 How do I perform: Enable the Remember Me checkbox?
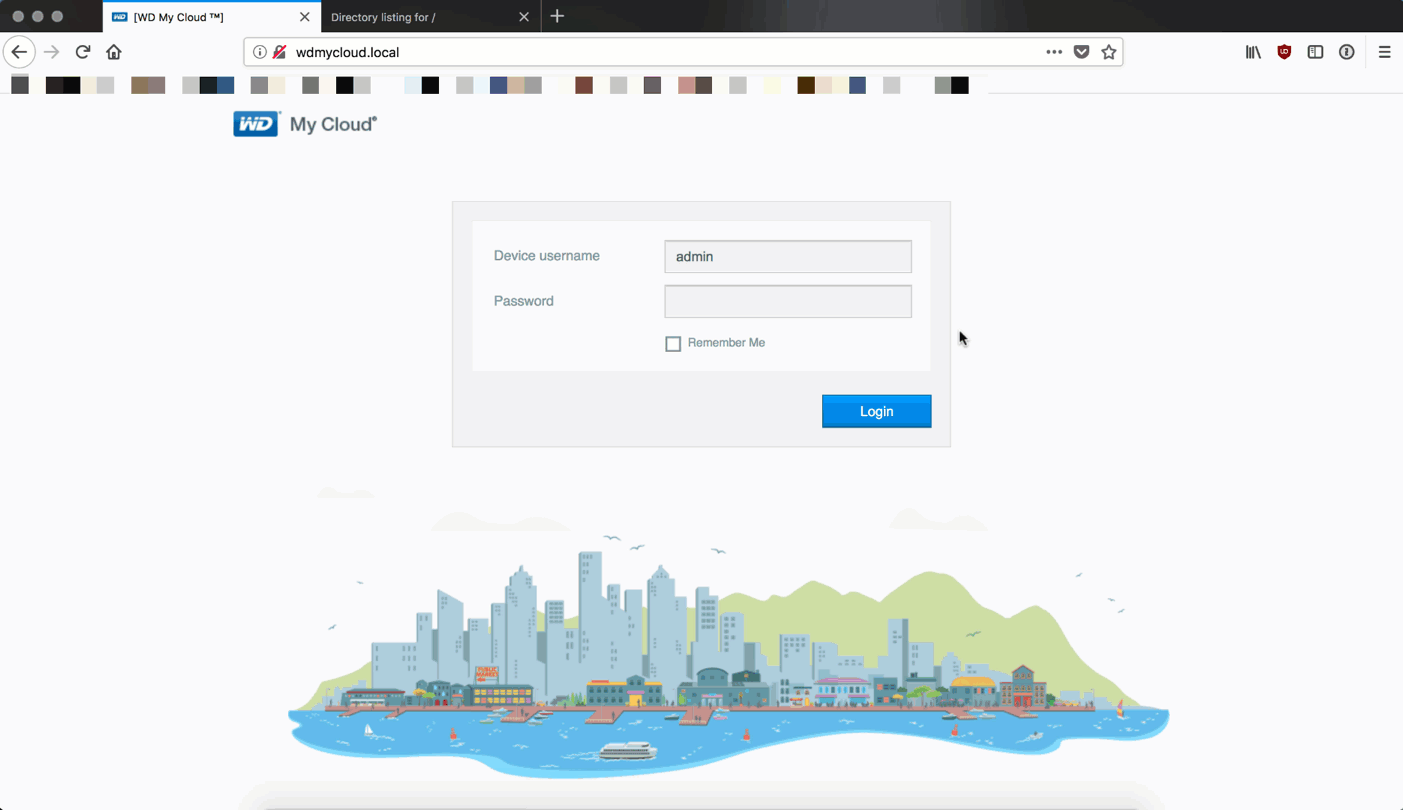pyautogui.click(x=673, y=344)
